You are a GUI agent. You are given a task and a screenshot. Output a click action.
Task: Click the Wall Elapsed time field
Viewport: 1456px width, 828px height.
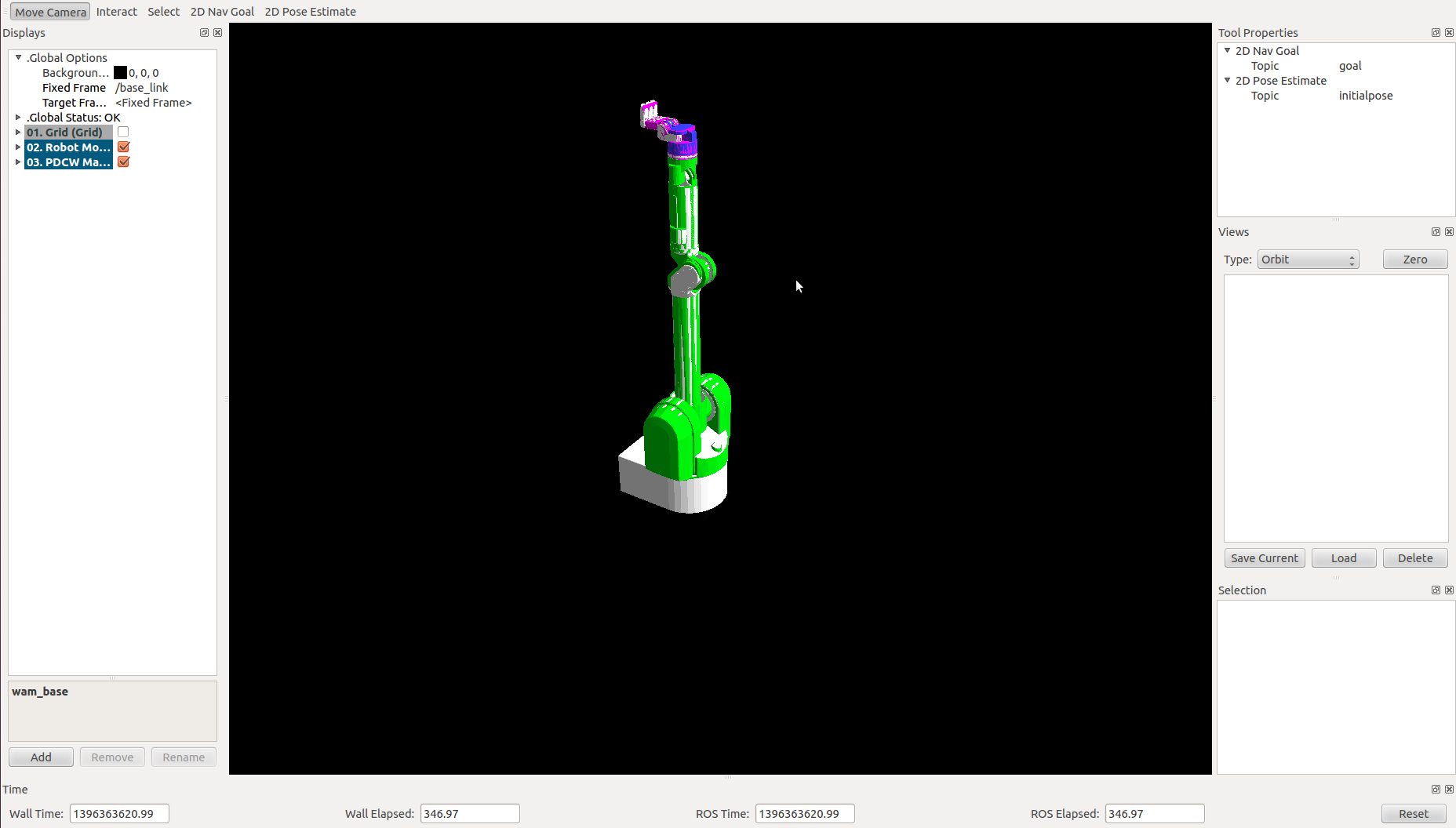pyautogui.click(x=469, y=814)
